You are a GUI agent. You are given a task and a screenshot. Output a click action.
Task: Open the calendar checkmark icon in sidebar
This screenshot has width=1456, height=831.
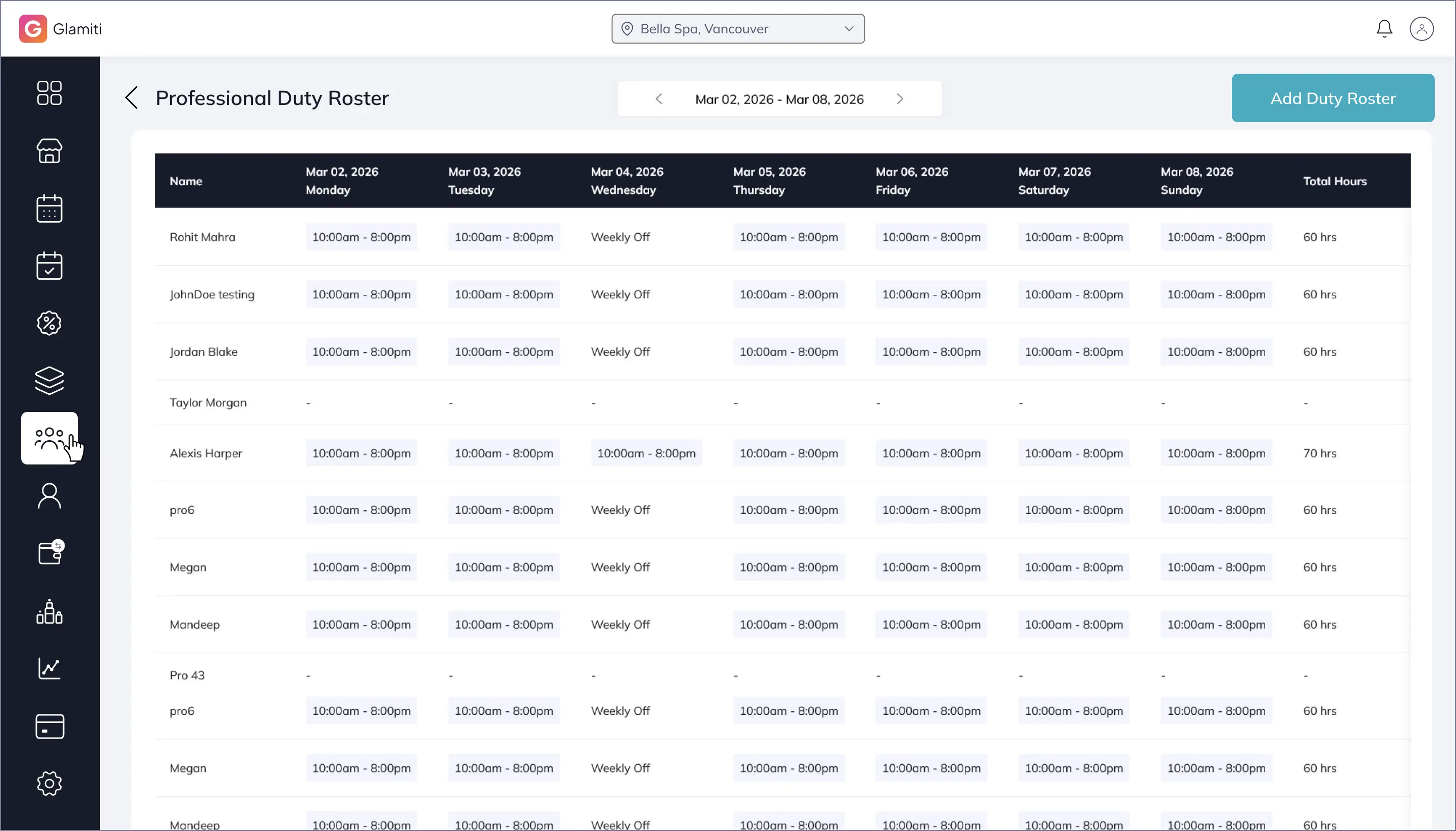49,266
